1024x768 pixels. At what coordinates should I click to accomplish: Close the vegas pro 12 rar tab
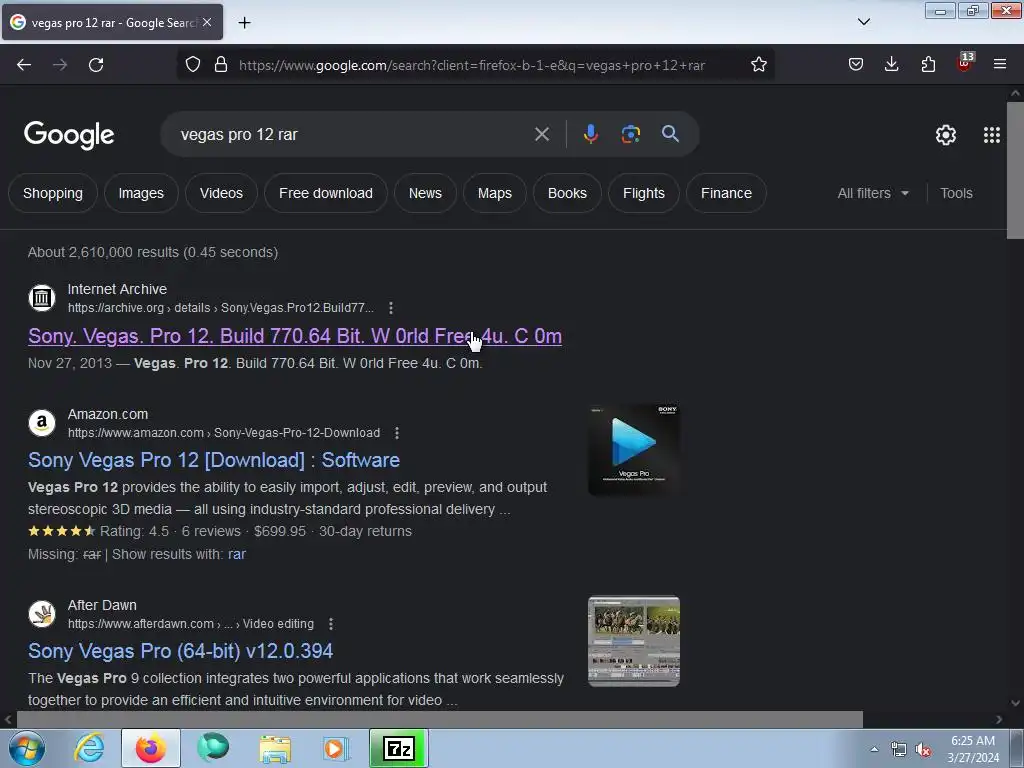(207, 22)
